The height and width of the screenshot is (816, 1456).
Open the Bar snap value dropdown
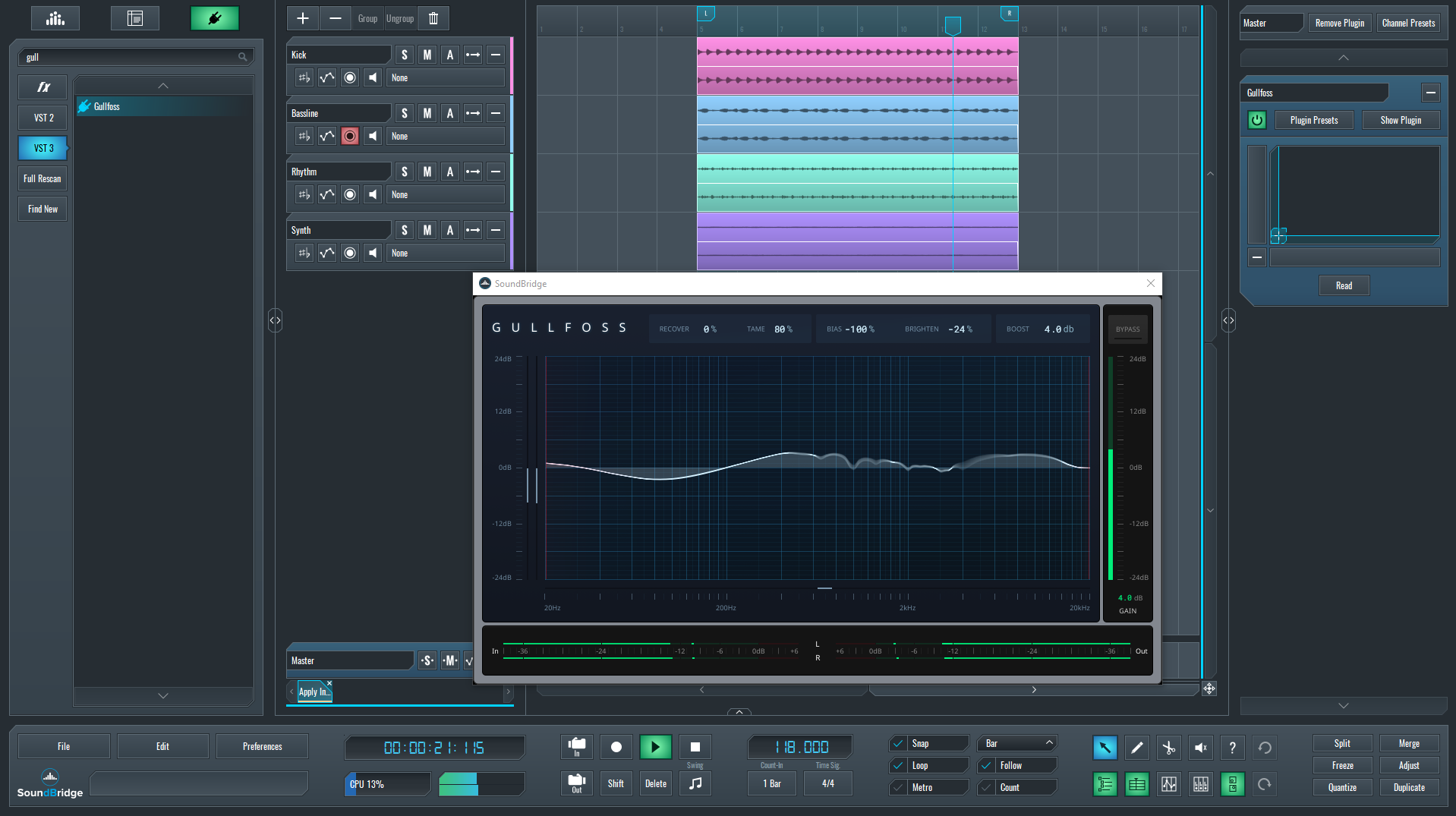point(1017,744)
